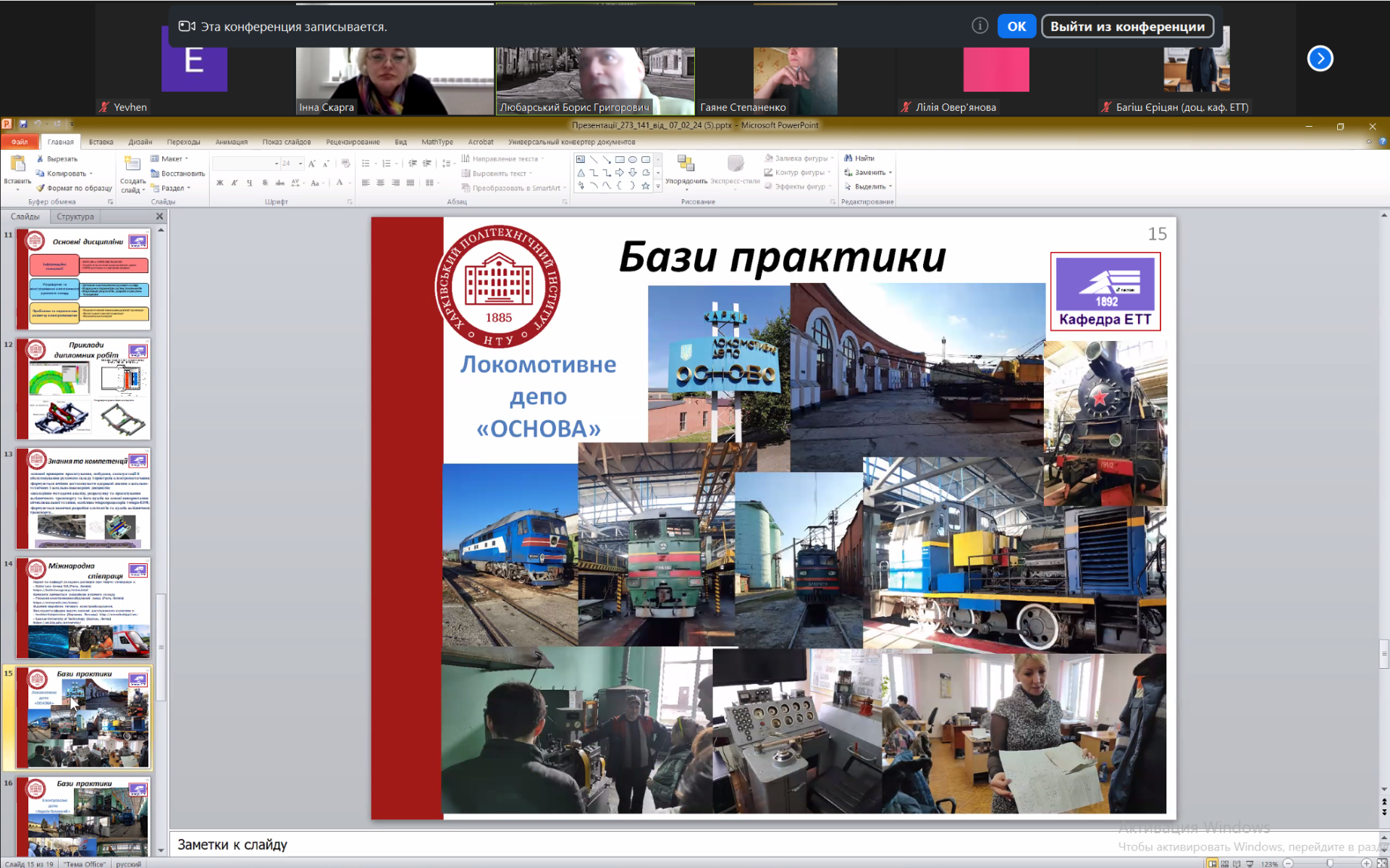Click the OK button in recording notice
Screen dimensions: 1390x868
1016,26
